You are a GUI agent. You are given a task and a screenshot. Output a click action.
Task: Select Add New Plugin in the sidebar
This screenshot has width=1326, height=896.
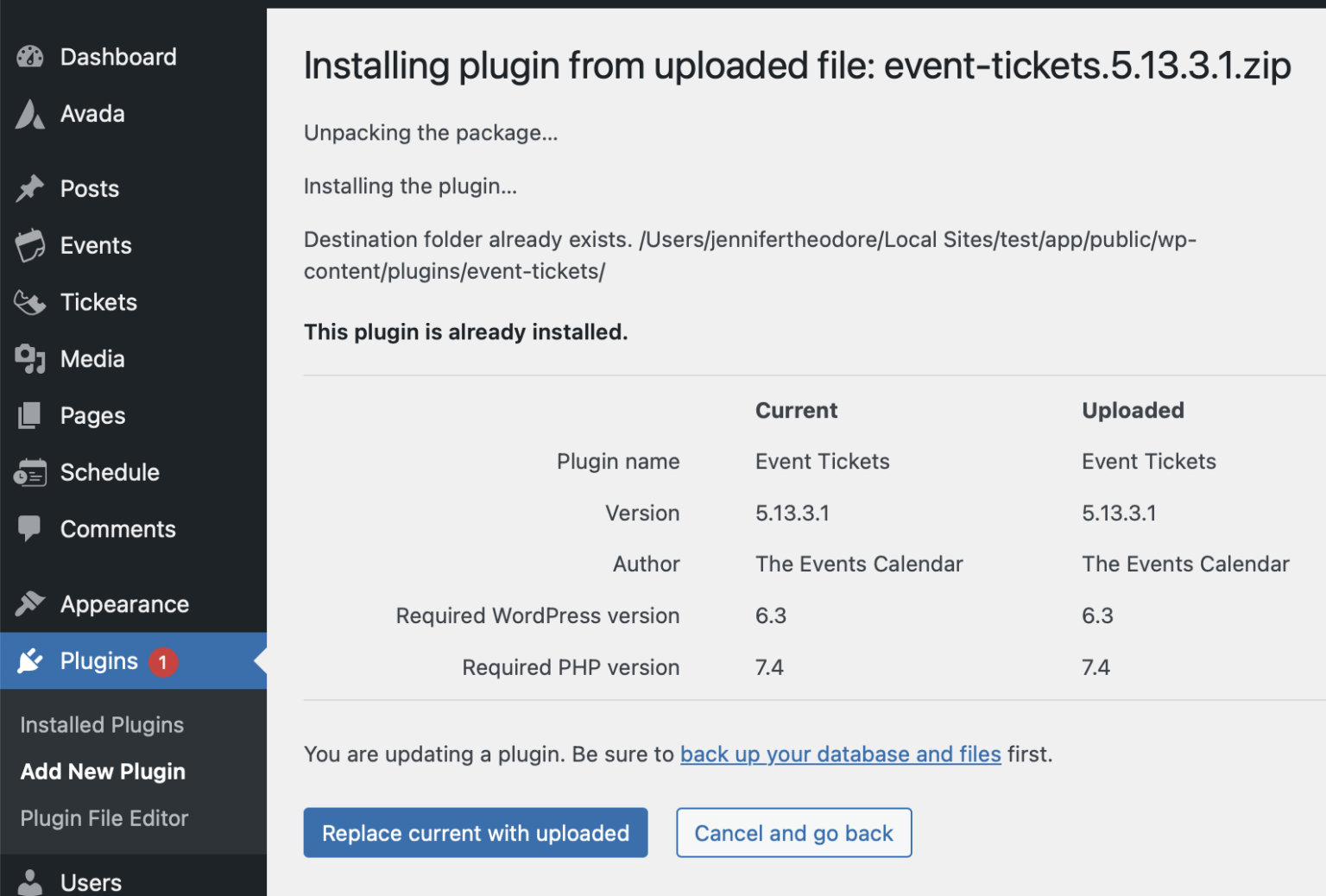[x=103, y=771]
